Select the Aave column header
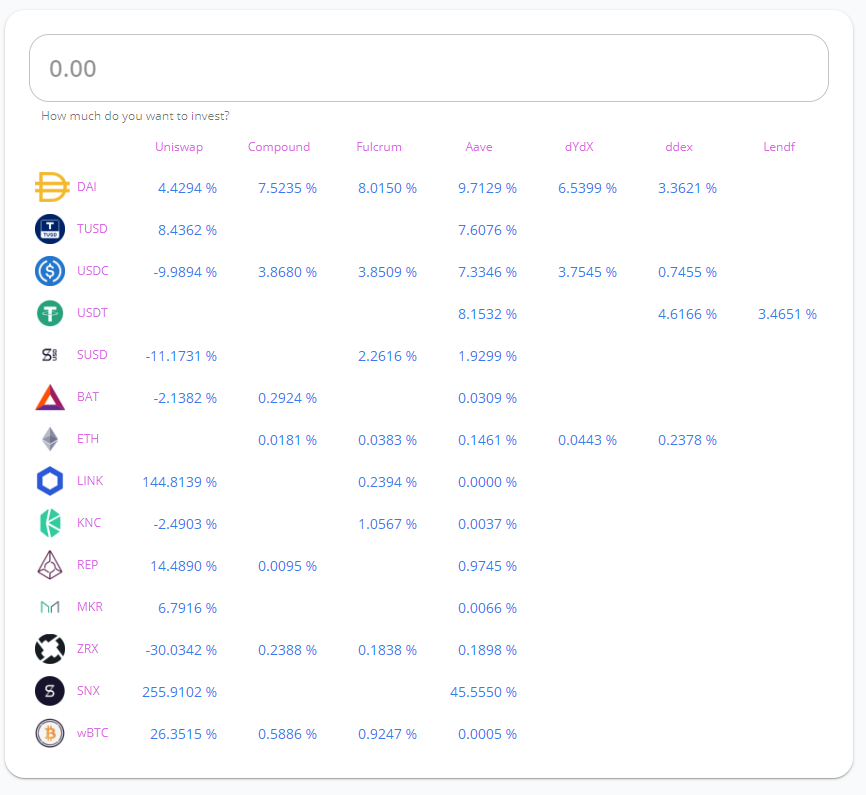This screenshot has width=866, height=795. point(479,147)
